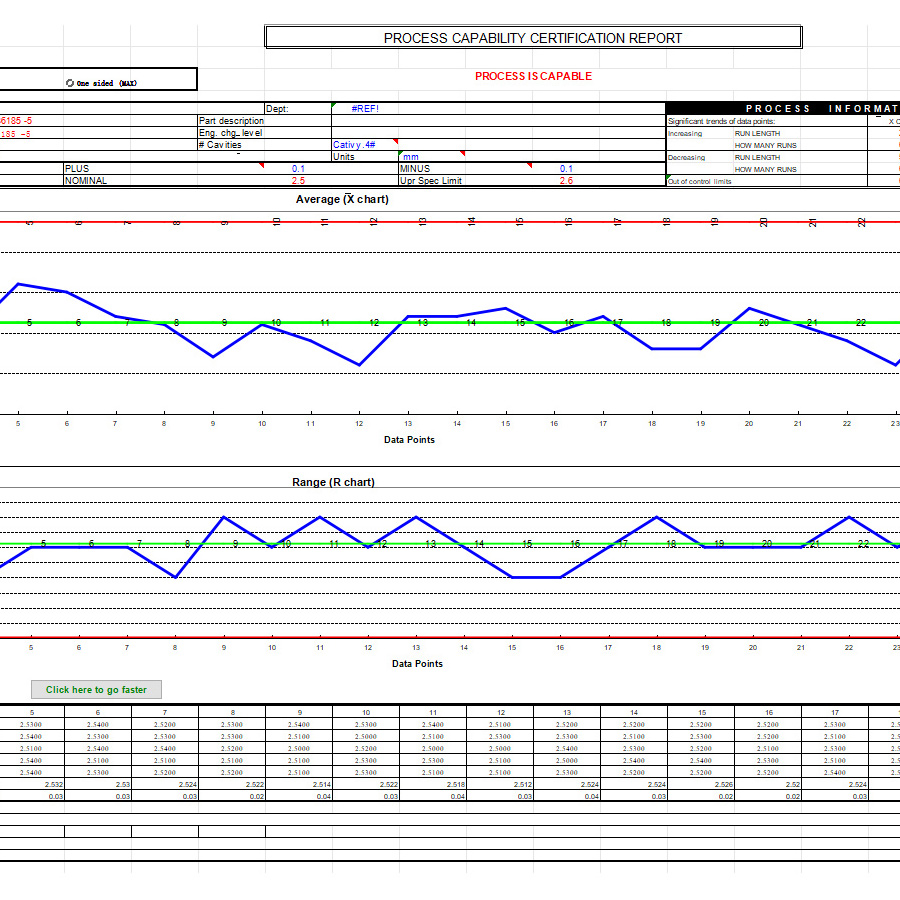Click the 'PROCESS IS CAPABLE' status text
The width and height of the screenshot is (900, 900).
[533, 76]
